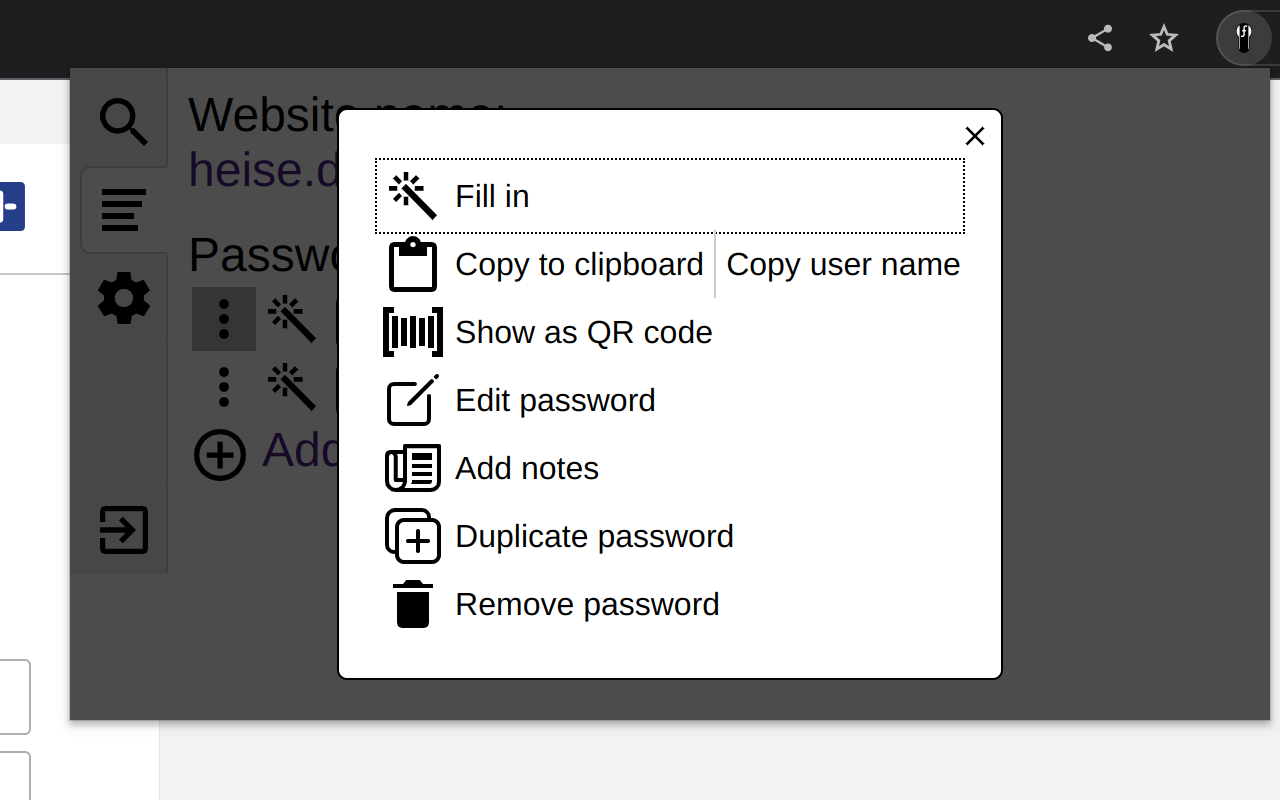Choose Fill in from the password menu
The image size is (1280, 800).
[491, 196]
